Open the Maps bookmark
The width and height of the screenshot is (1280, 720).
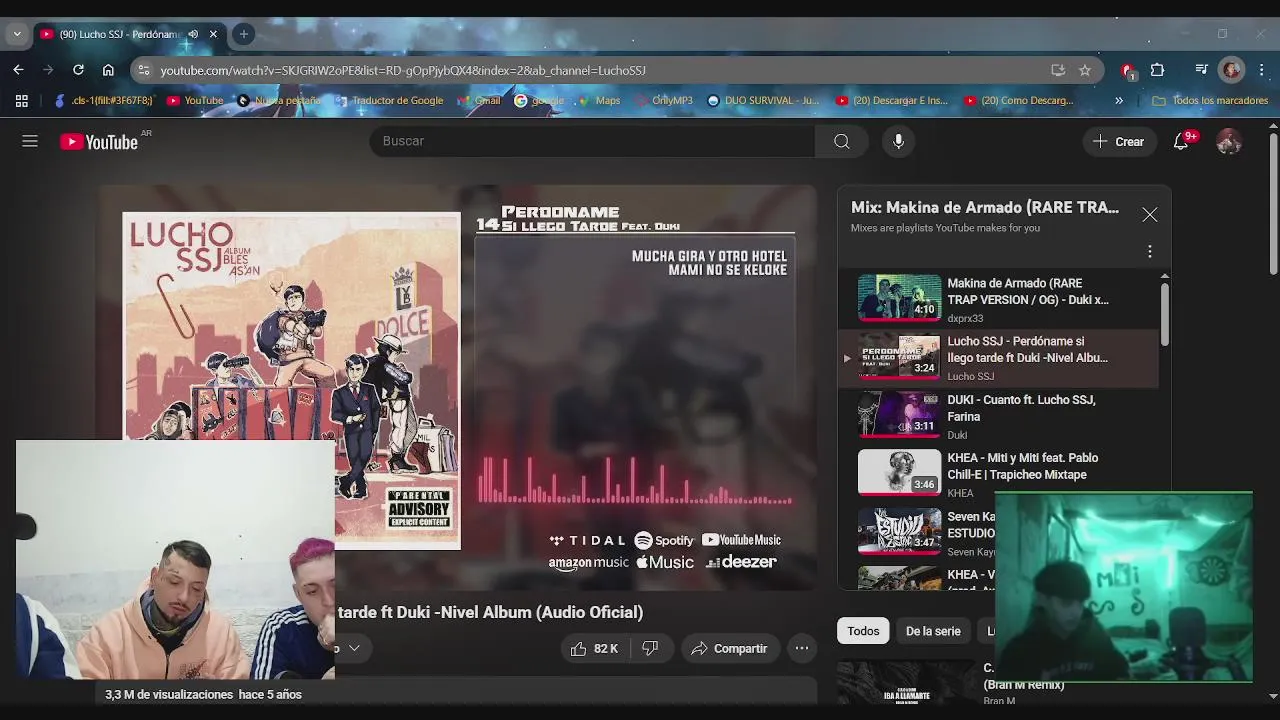(x=598, y=100)
